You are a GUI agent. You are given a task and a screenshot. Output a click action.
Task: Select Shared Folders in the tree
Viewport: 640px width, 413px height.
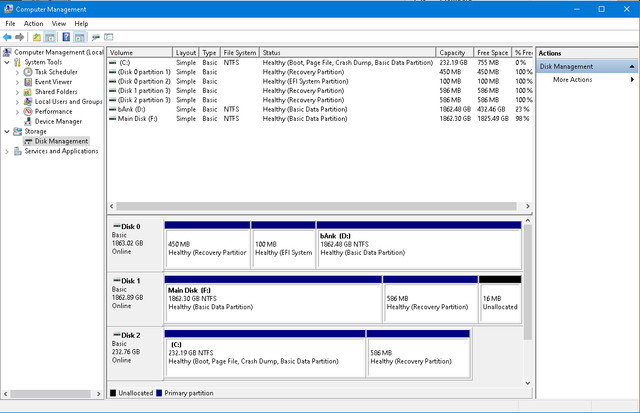pyautogui.click(x=56, y=91)
